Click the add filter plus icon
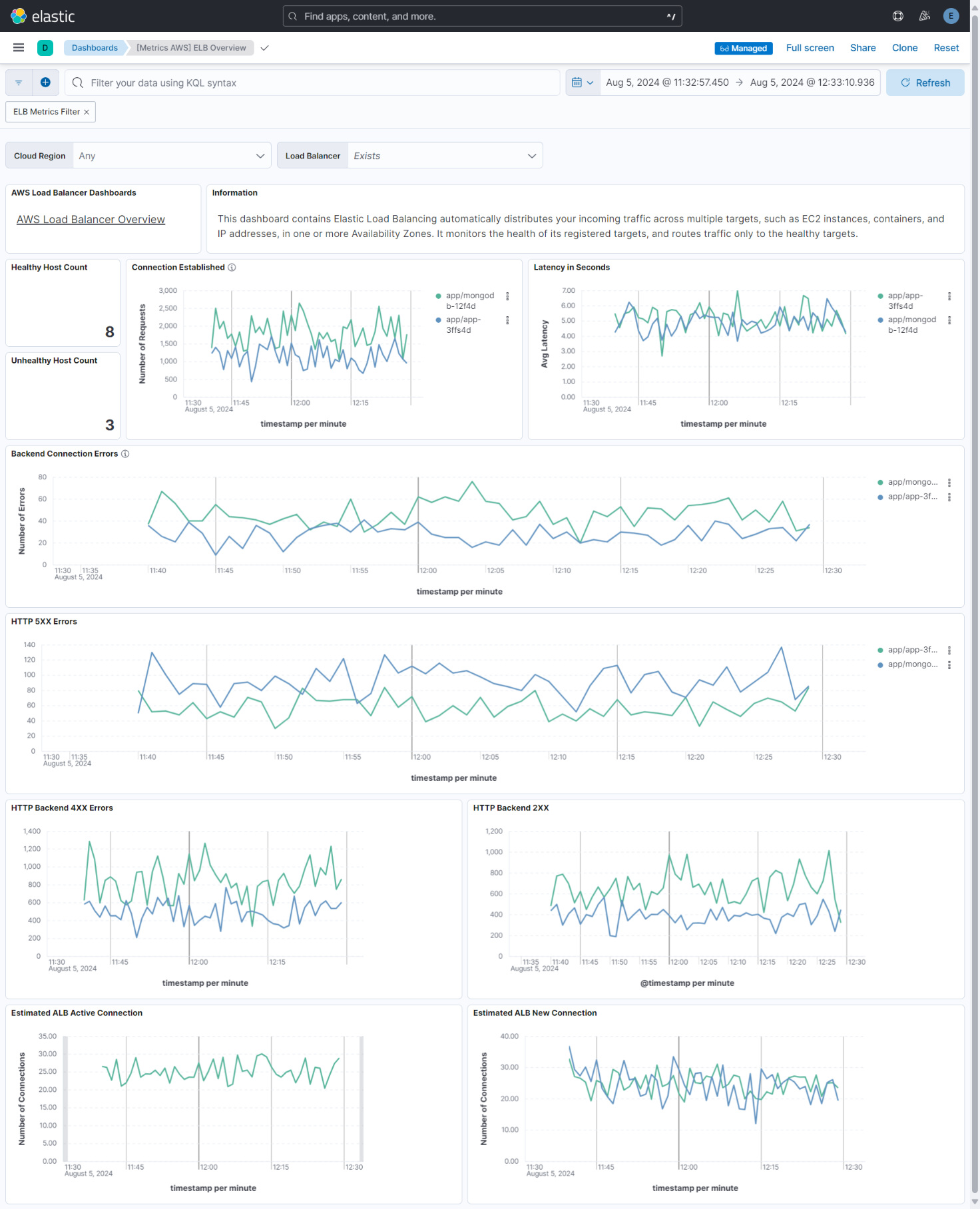The width and height of the screenshot is (980, 1209). point(45,83)
